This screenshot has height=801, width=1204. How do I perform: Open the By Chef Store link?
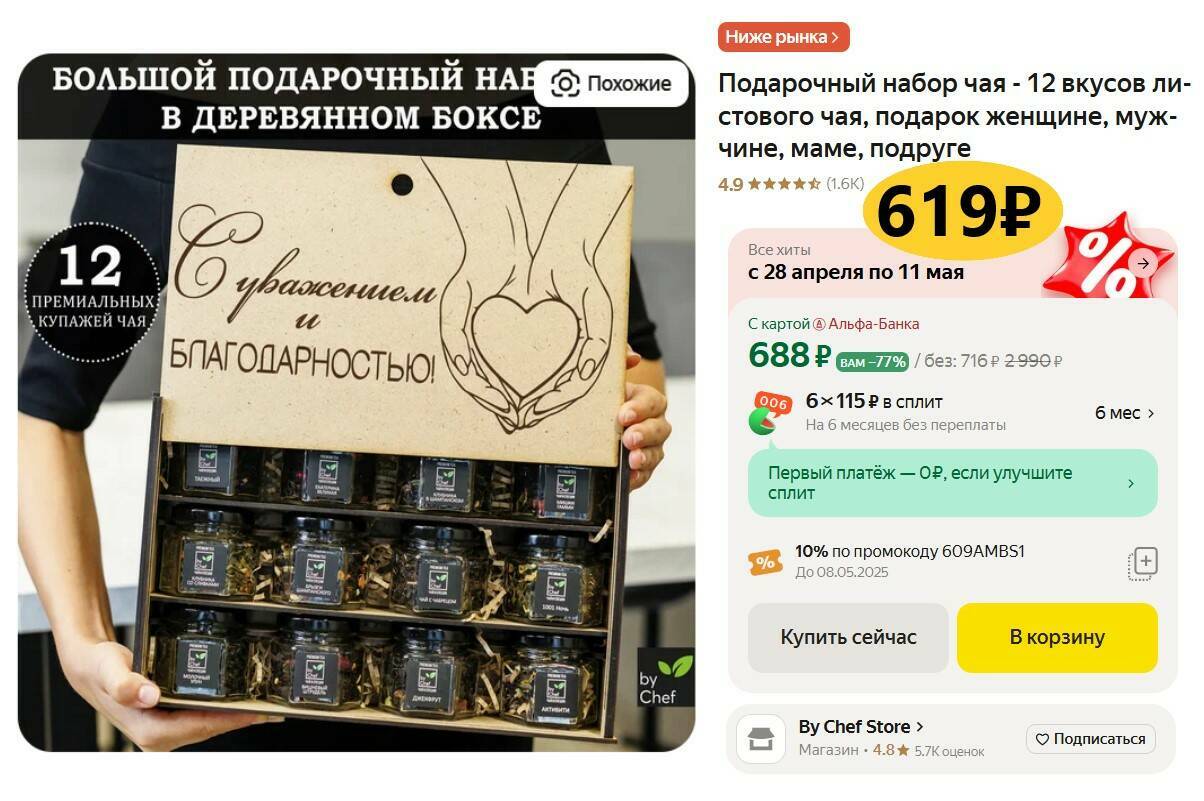(x=861, y=727)
